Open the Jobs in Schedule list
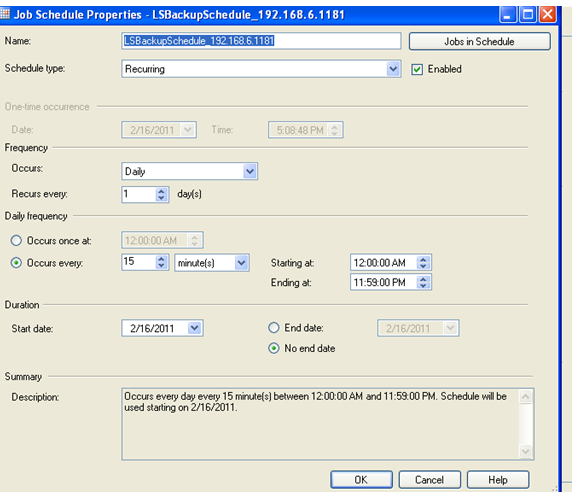Viewport: 580px width, 493px height. (x=479, y=41)
